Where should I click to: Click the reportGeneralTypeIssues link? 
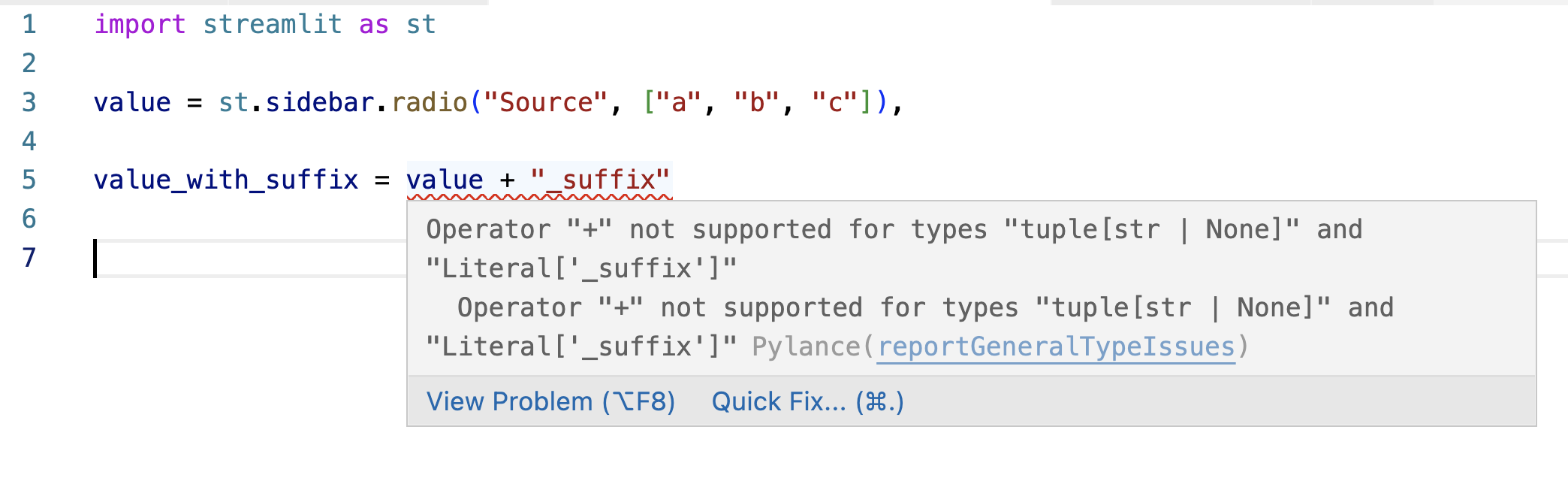coord(1056,346)
